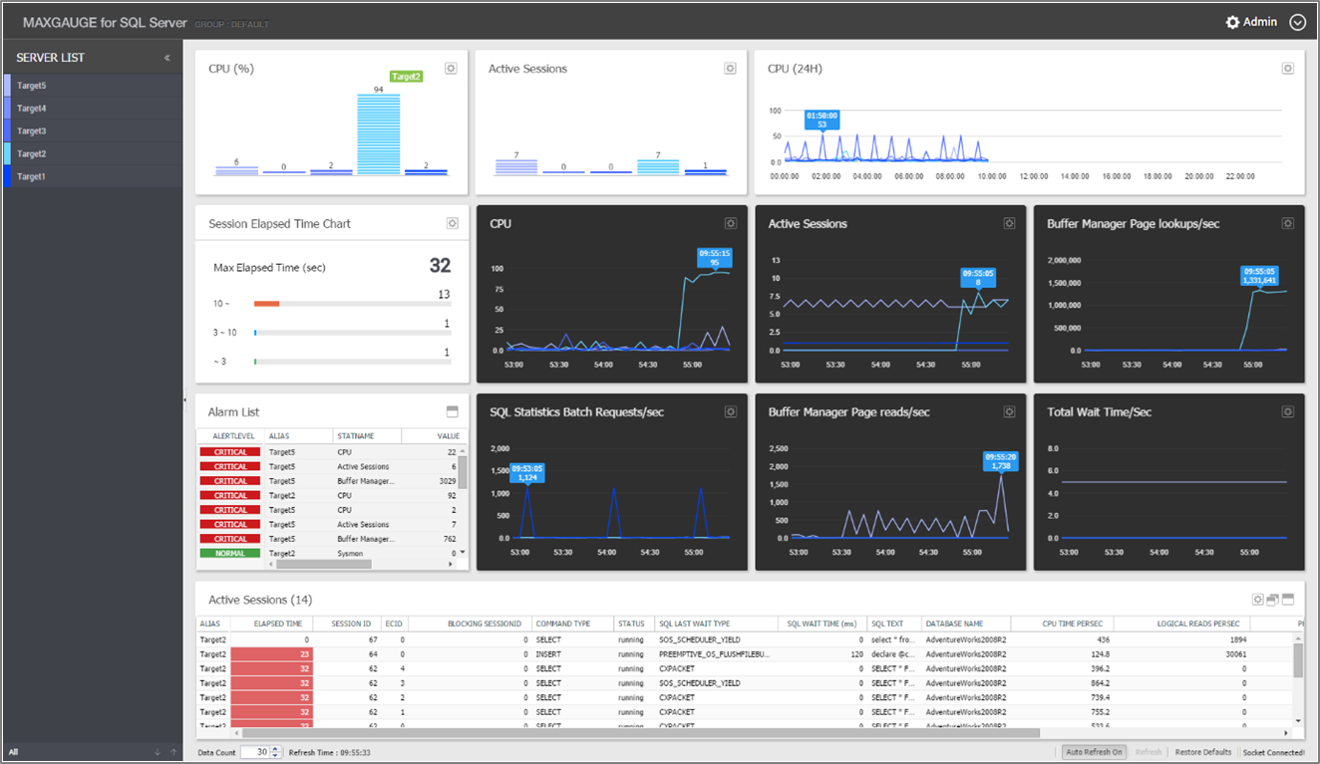Click the All group filter
Image resolution: width=1320 pixels, height=764 pixels.
point(14,752)
